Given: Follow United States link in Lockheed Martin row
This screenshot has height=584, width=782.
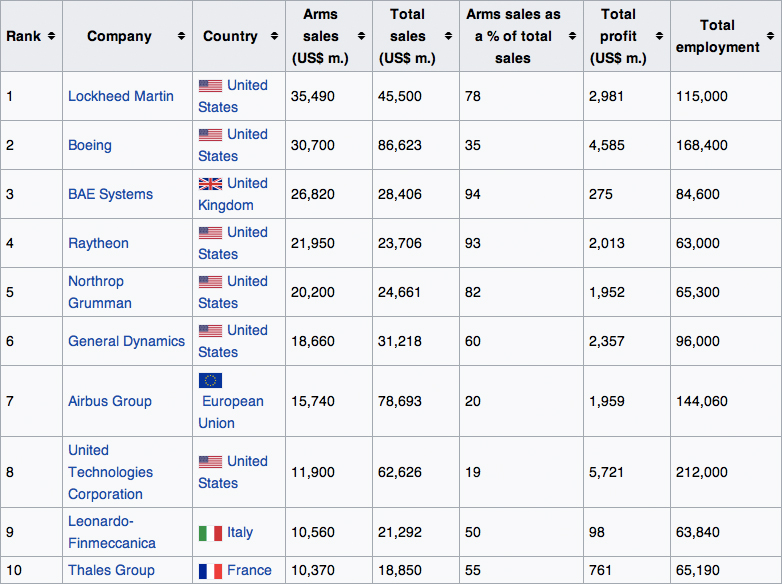Looking at the screenshot, I should [233, 96].
